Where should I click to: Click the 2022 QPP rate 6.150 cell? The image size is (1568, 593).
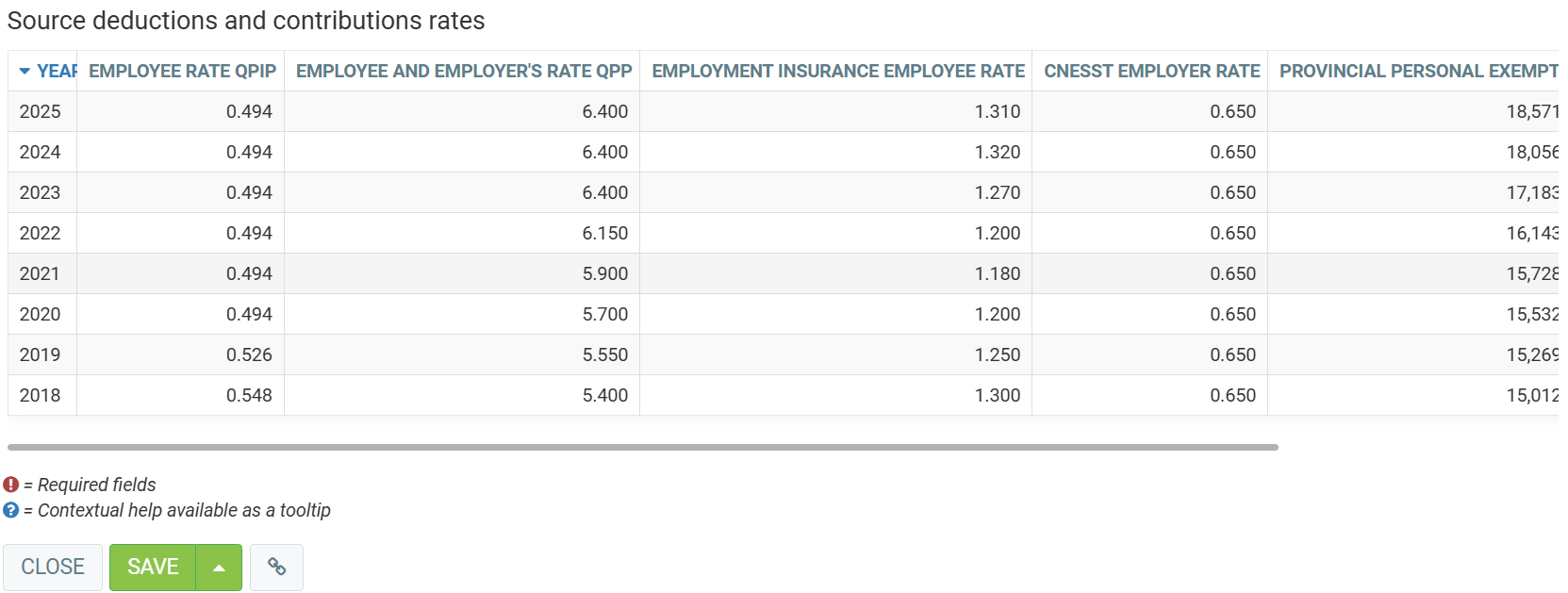[x=604, y=233]
